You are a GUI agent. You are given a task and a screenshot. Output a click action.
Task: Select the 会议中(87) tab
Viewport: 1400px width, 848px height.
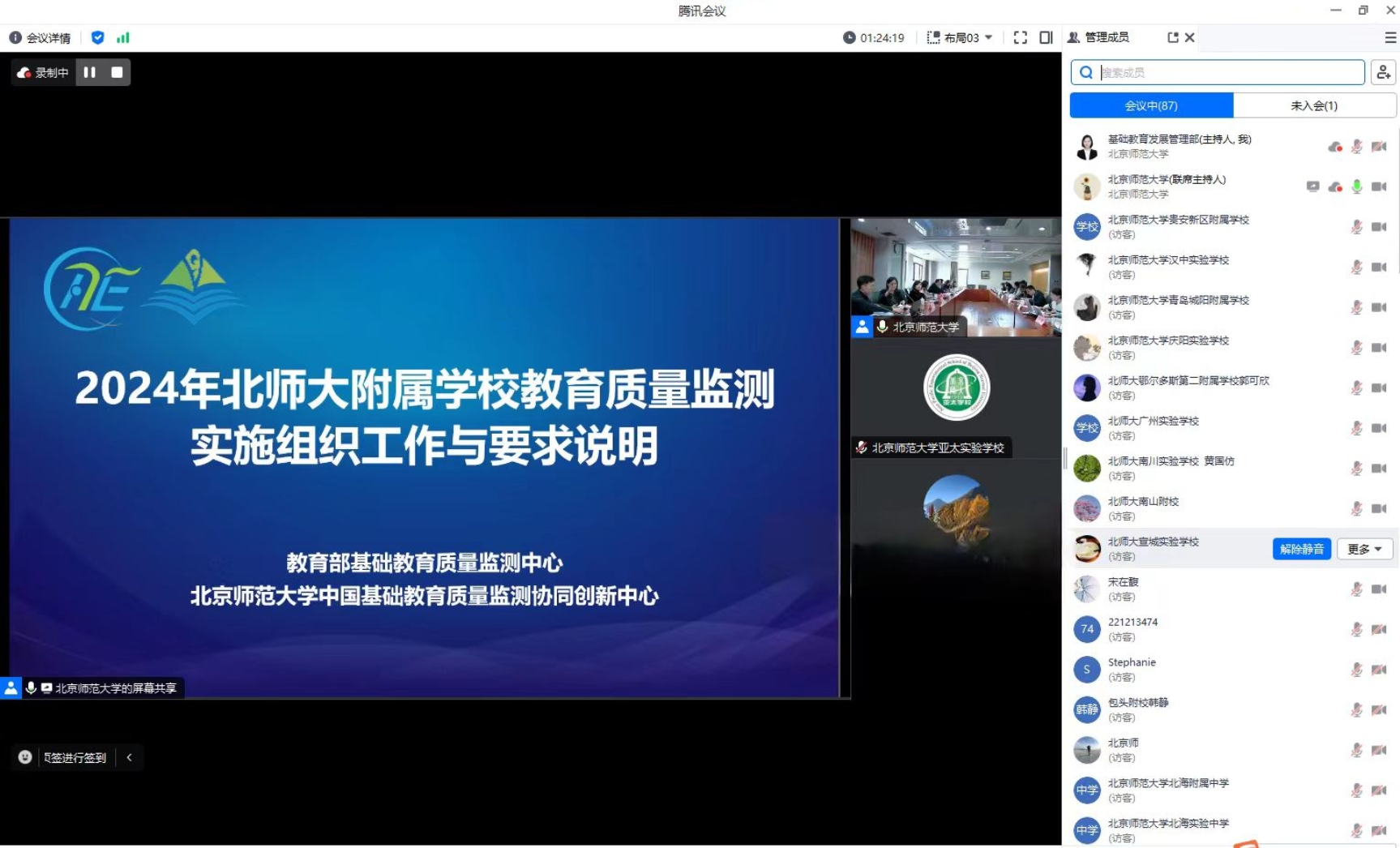point(1151,105)
